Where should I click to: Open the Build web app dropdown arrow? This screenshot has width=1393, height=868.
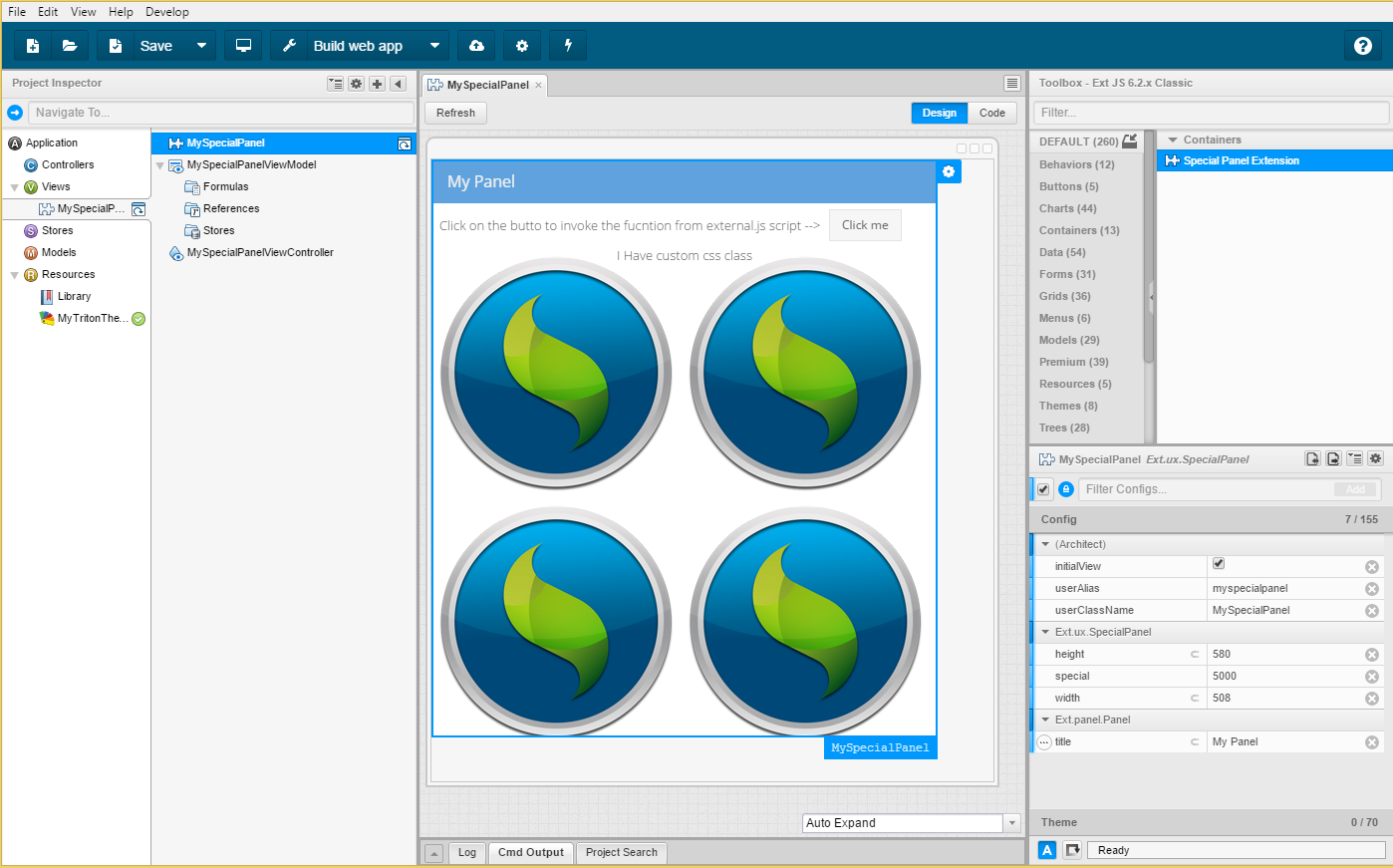point(434,46)
